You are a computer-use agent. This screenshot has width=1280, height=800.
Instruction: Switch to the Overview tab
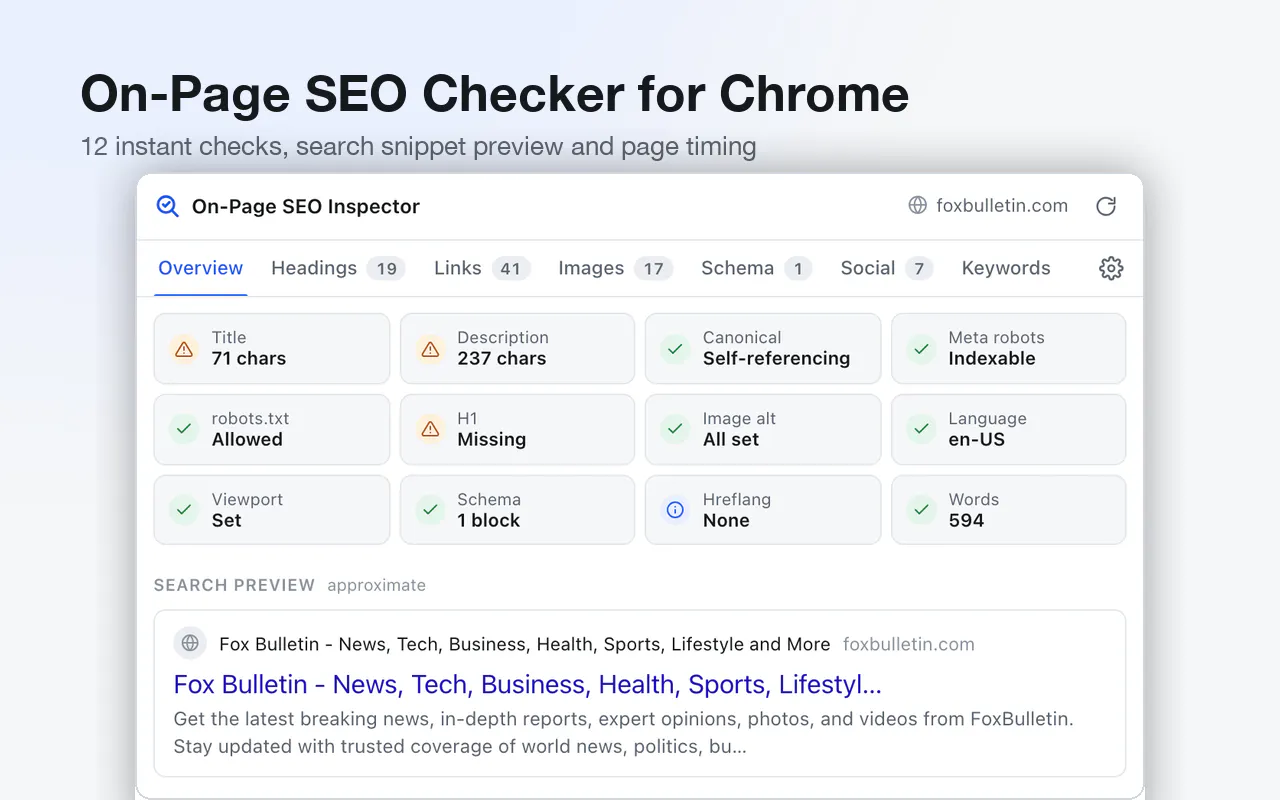pos(200,268)
